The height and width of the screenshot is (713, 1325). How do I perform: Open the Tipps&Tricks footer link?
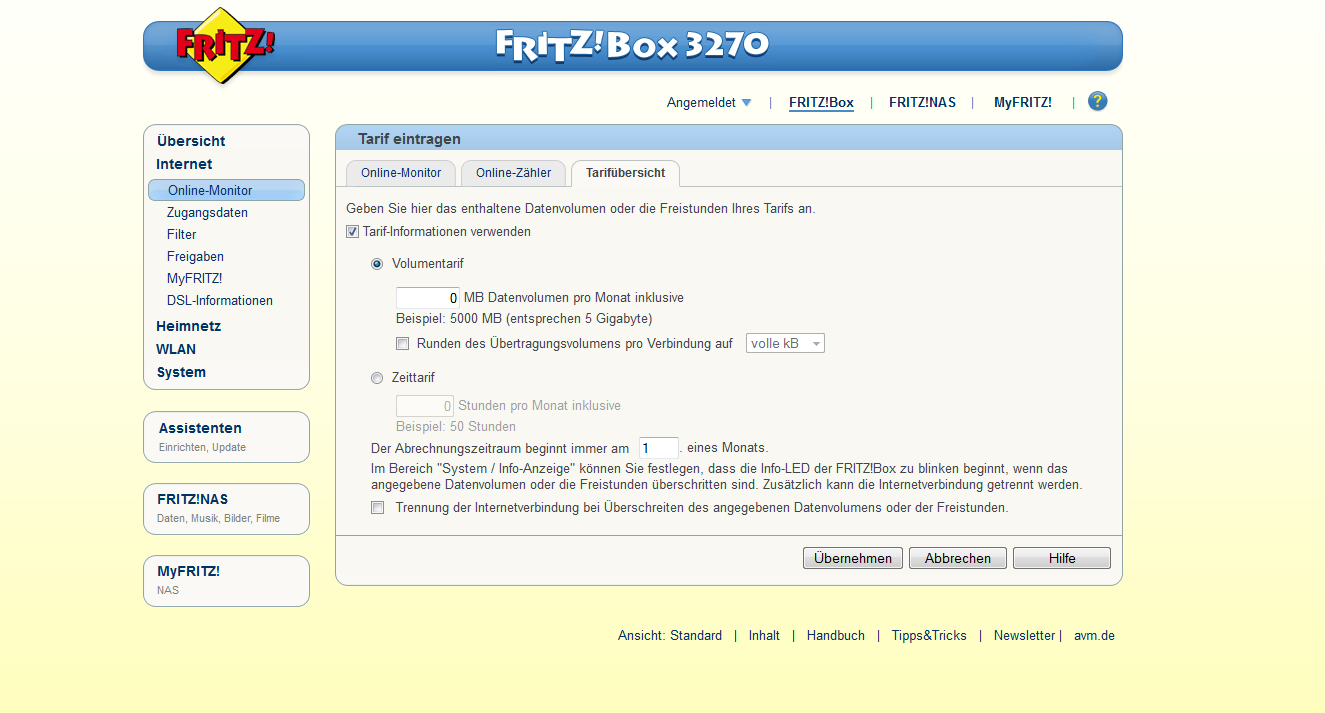coord(929,636)
